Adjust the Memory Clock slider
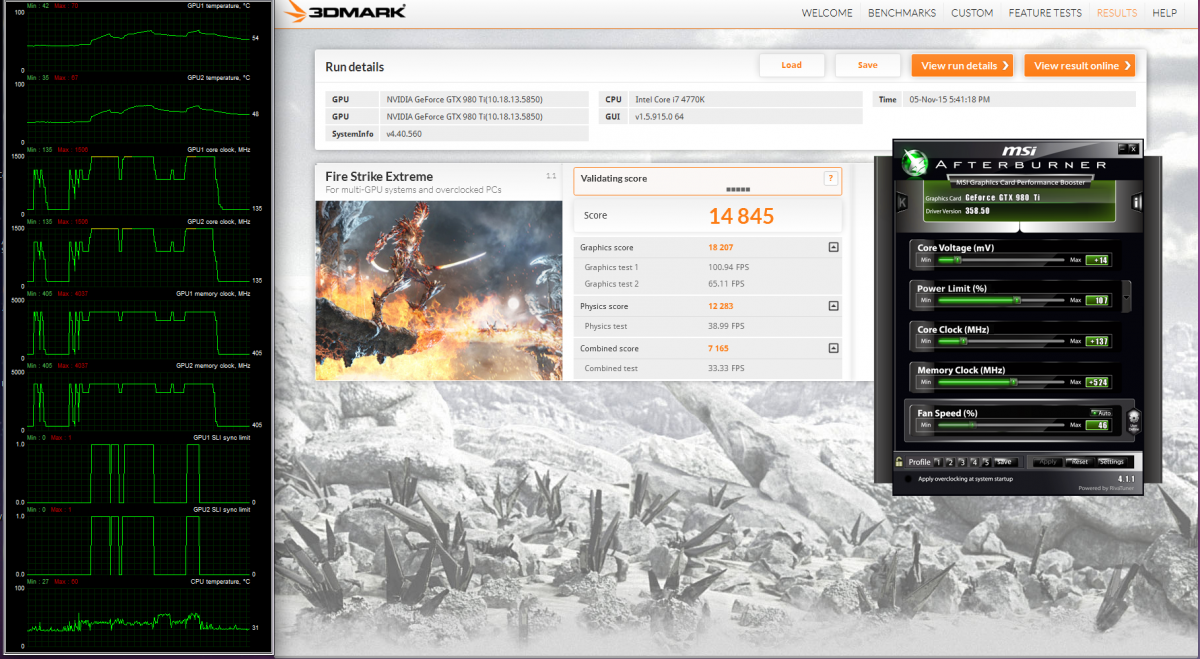 (x=1001, y=383)
